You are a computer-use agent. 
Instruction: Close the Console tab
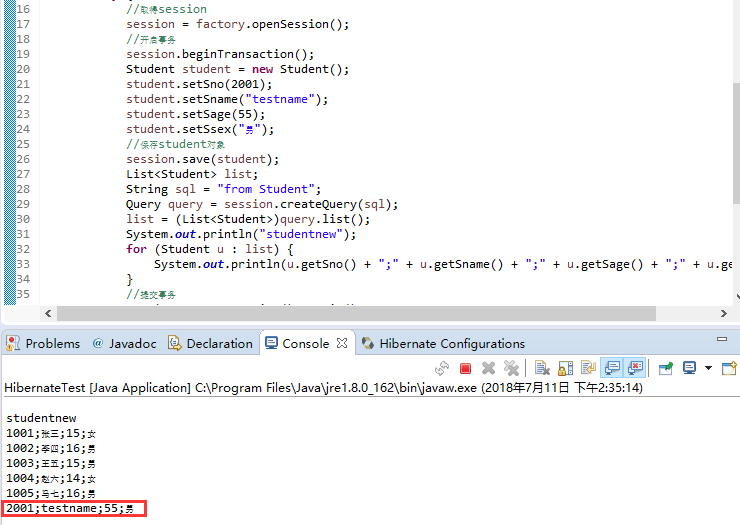pyautogui.click(x=343, y=343)
